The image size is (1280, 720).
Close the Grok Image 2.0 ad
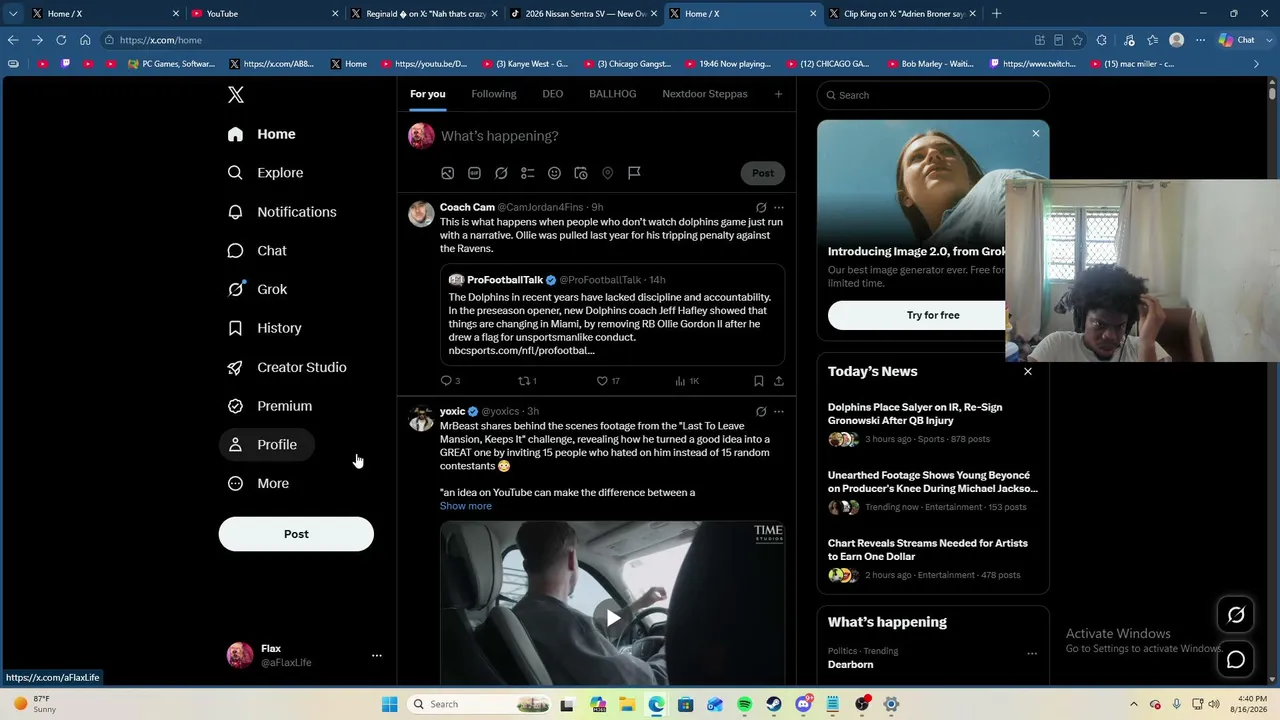point(1036,133)
